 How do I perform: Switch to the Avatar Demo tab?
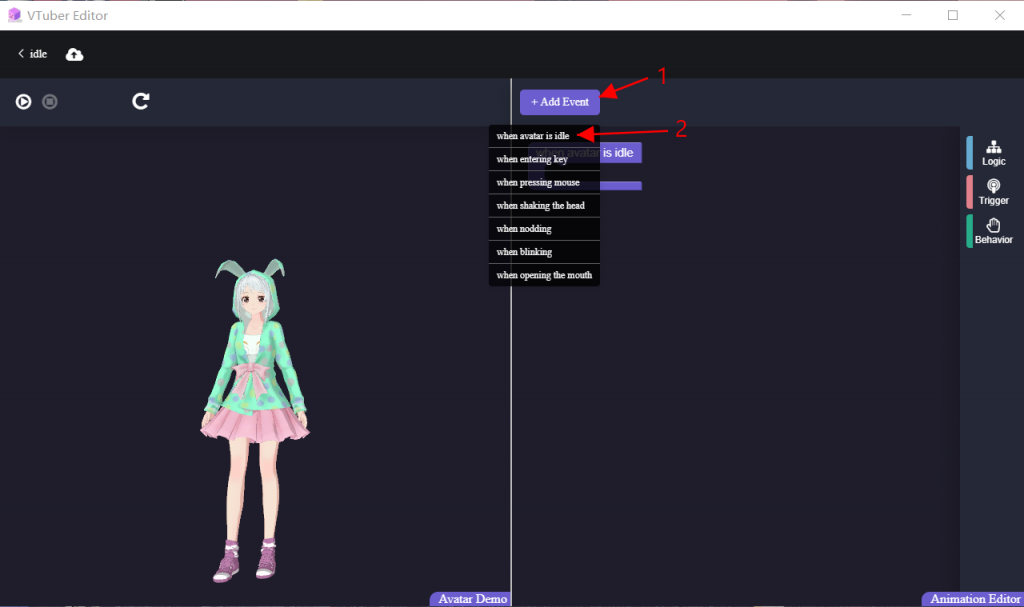coord(469,598)
